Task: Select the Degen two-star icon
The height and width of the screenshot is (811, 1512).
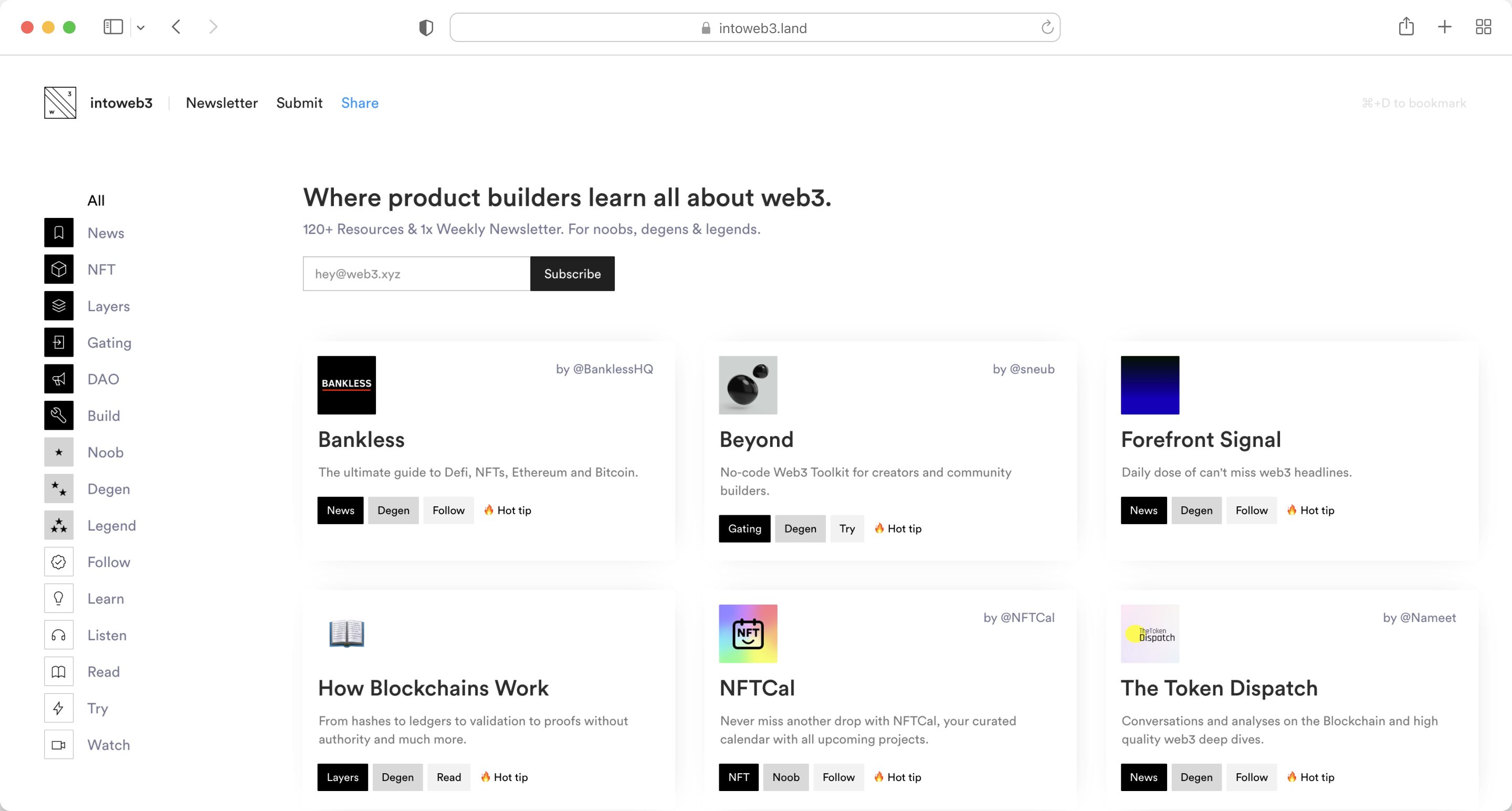Action: 59,488
